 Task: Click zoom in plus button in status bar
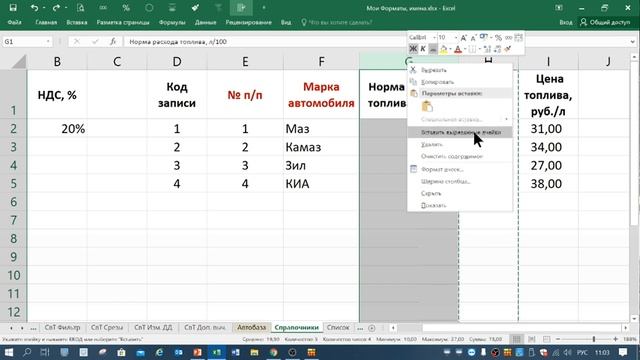pyautogui.click(x=616, y=339)
